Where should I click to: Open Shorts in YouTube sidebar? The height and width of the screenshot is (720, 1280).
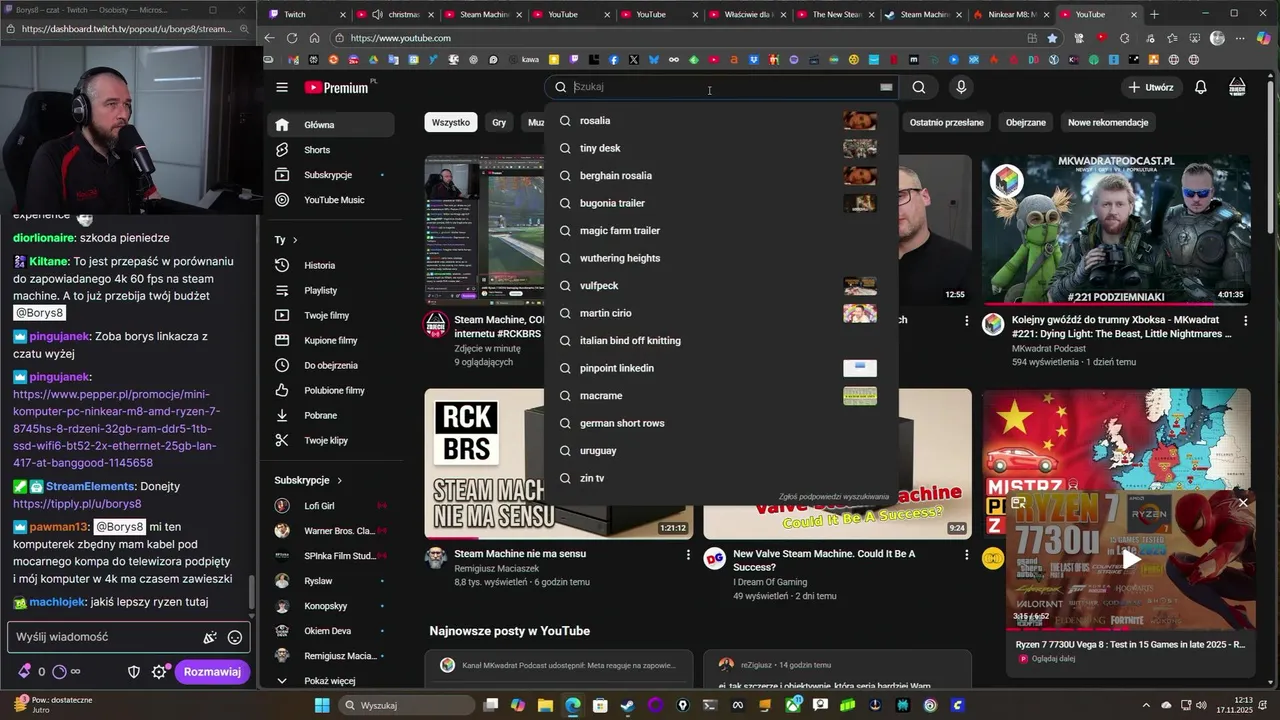[x=330, y=150]
